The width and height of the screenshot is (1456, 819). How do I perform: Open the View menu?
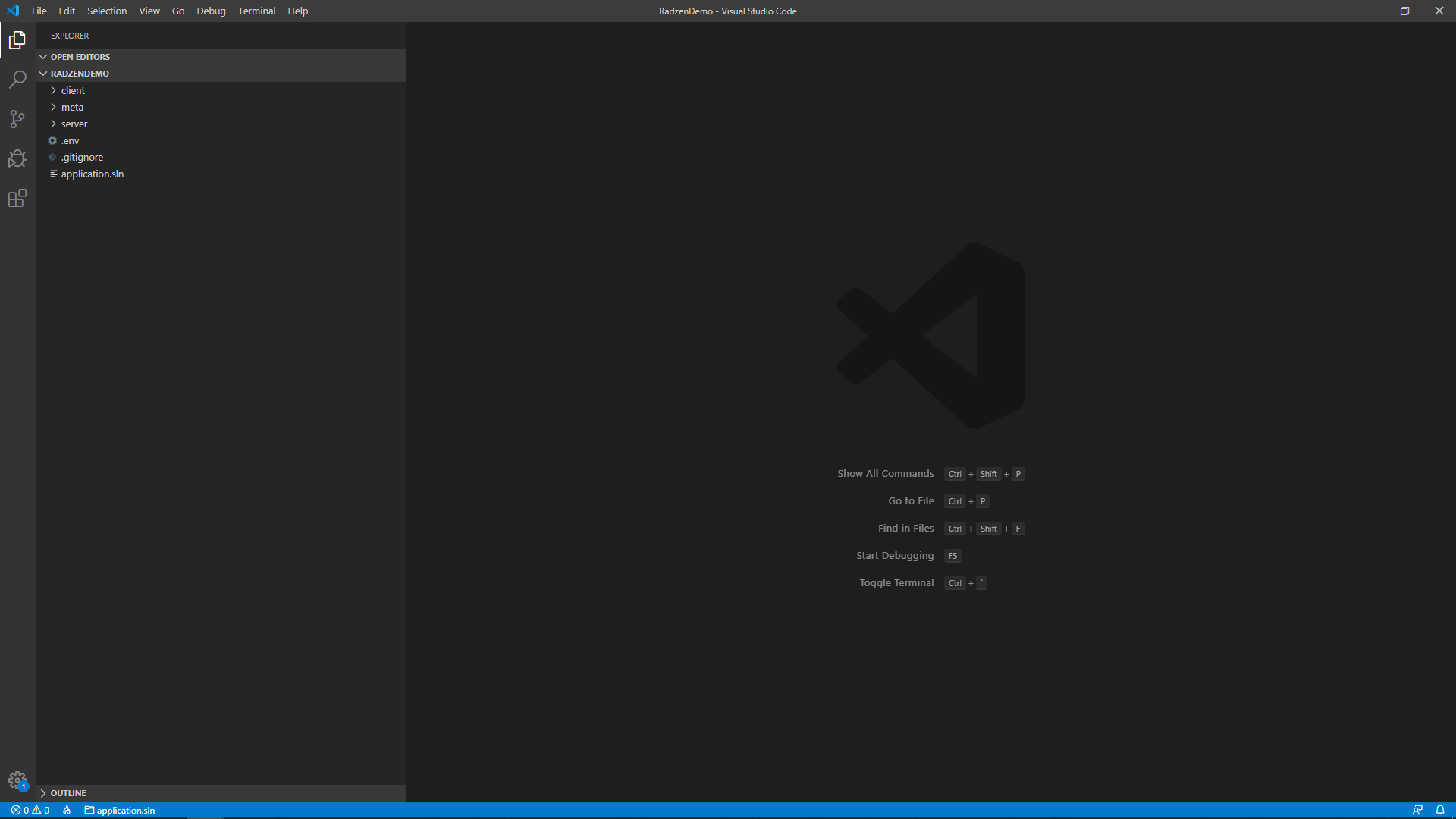(x=149, y=11)
